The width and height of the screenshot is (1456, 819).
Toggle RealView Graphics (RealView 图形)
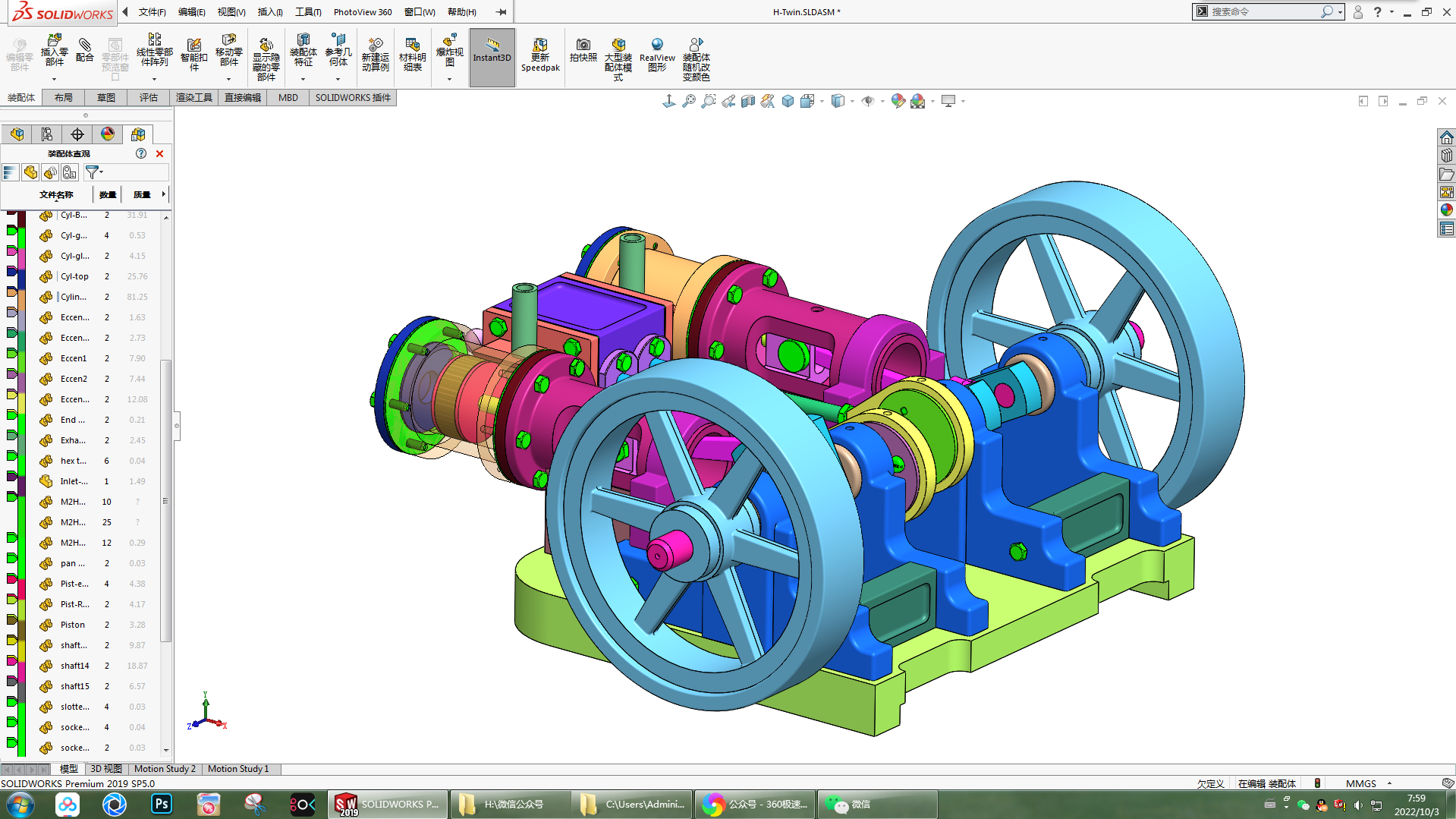(x=657, y=55)
